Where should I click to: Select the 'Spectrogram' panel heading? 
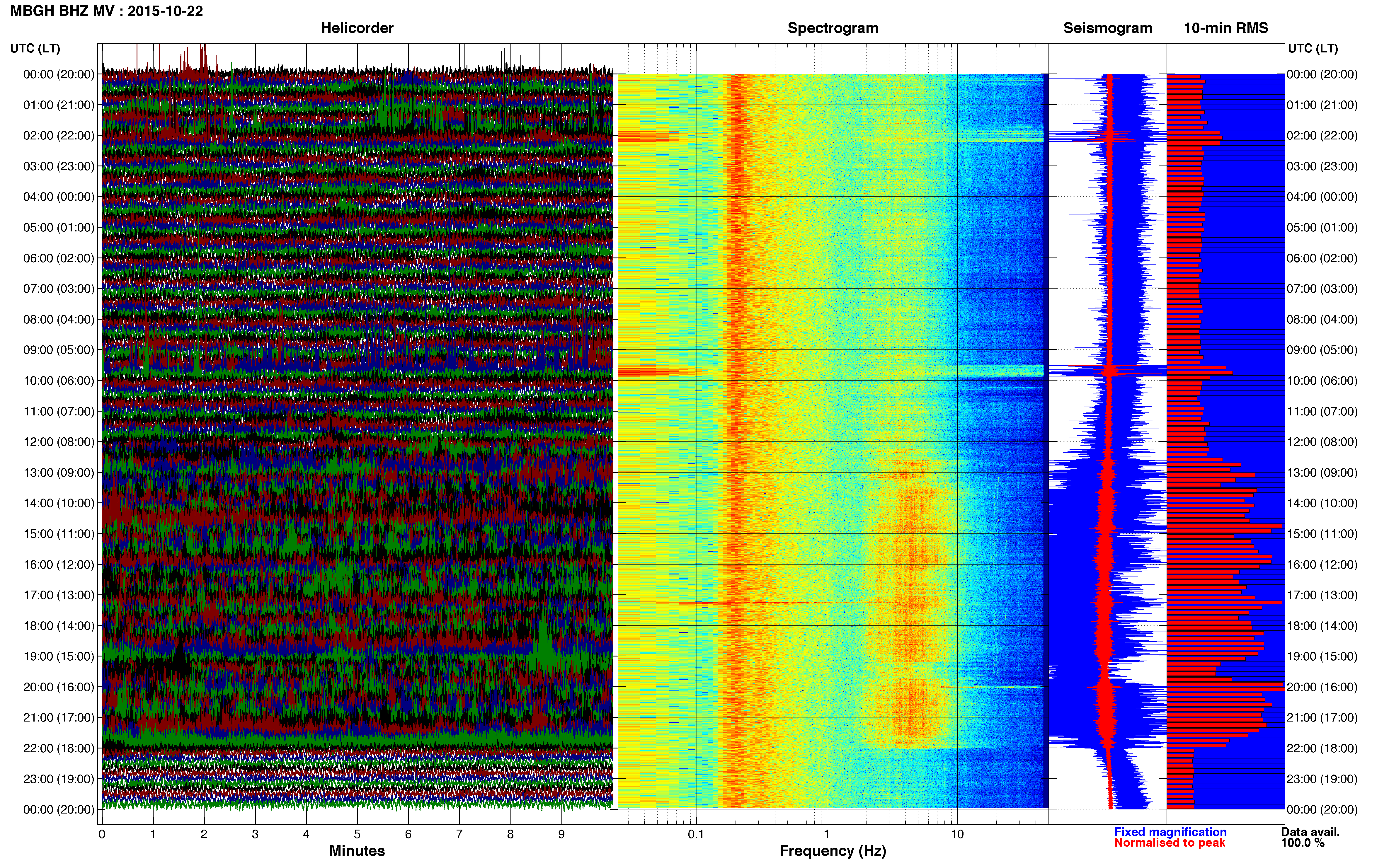(833, 28)
